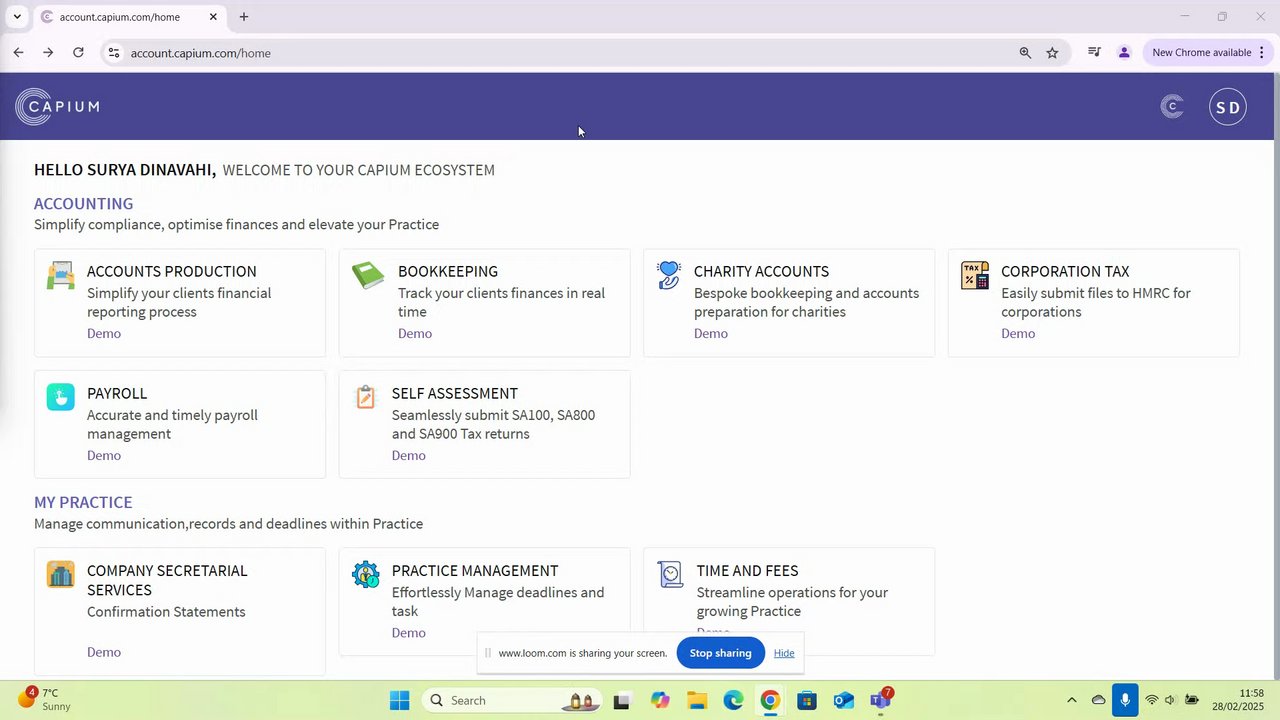This screenshot has width=1280, height=720.
Task: Open the Demo link under Bookkeeping
Action: pyautogui.click(x=415, y=334)
